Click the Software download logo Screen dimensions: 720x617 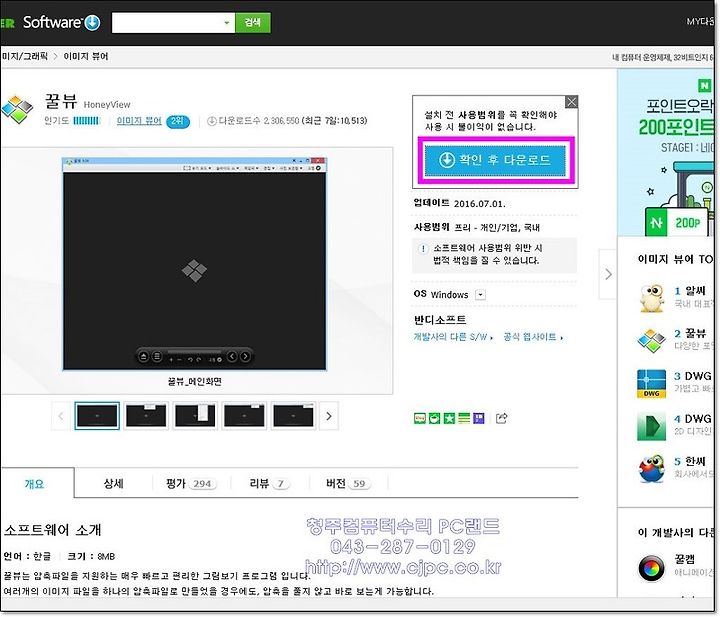(x=61, y=22)
